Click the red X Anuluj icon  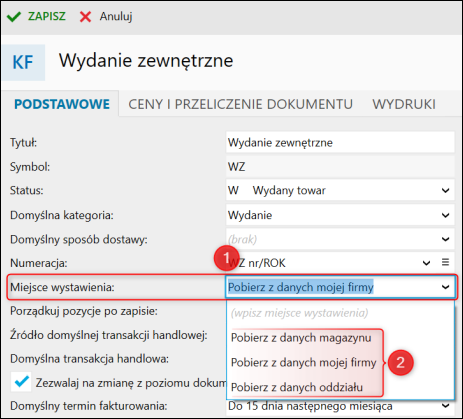tap(85, 16)
